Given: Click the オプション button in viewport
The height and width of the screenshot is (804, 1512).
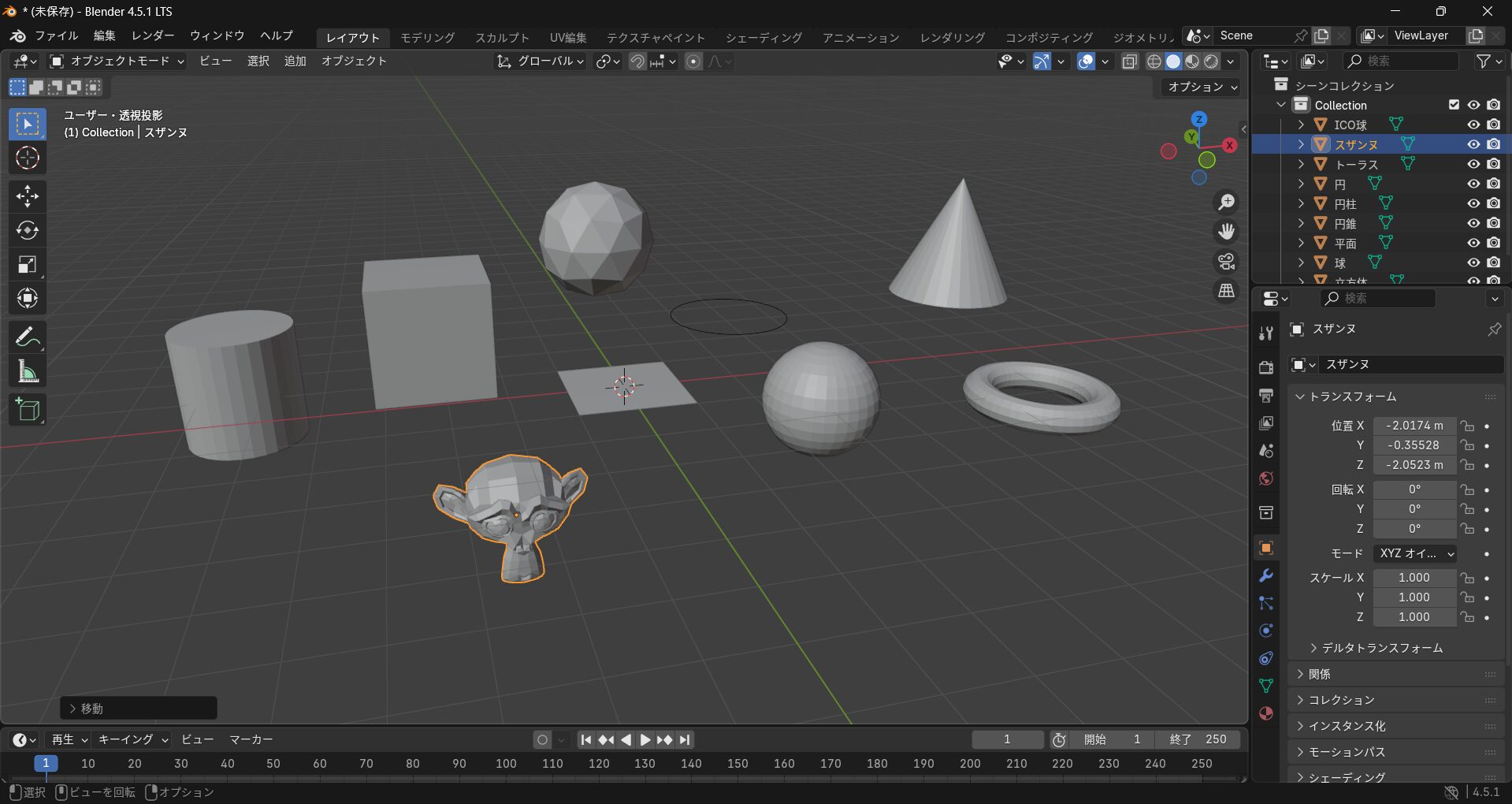Looking at the screenshot, I should point(1202,87).
